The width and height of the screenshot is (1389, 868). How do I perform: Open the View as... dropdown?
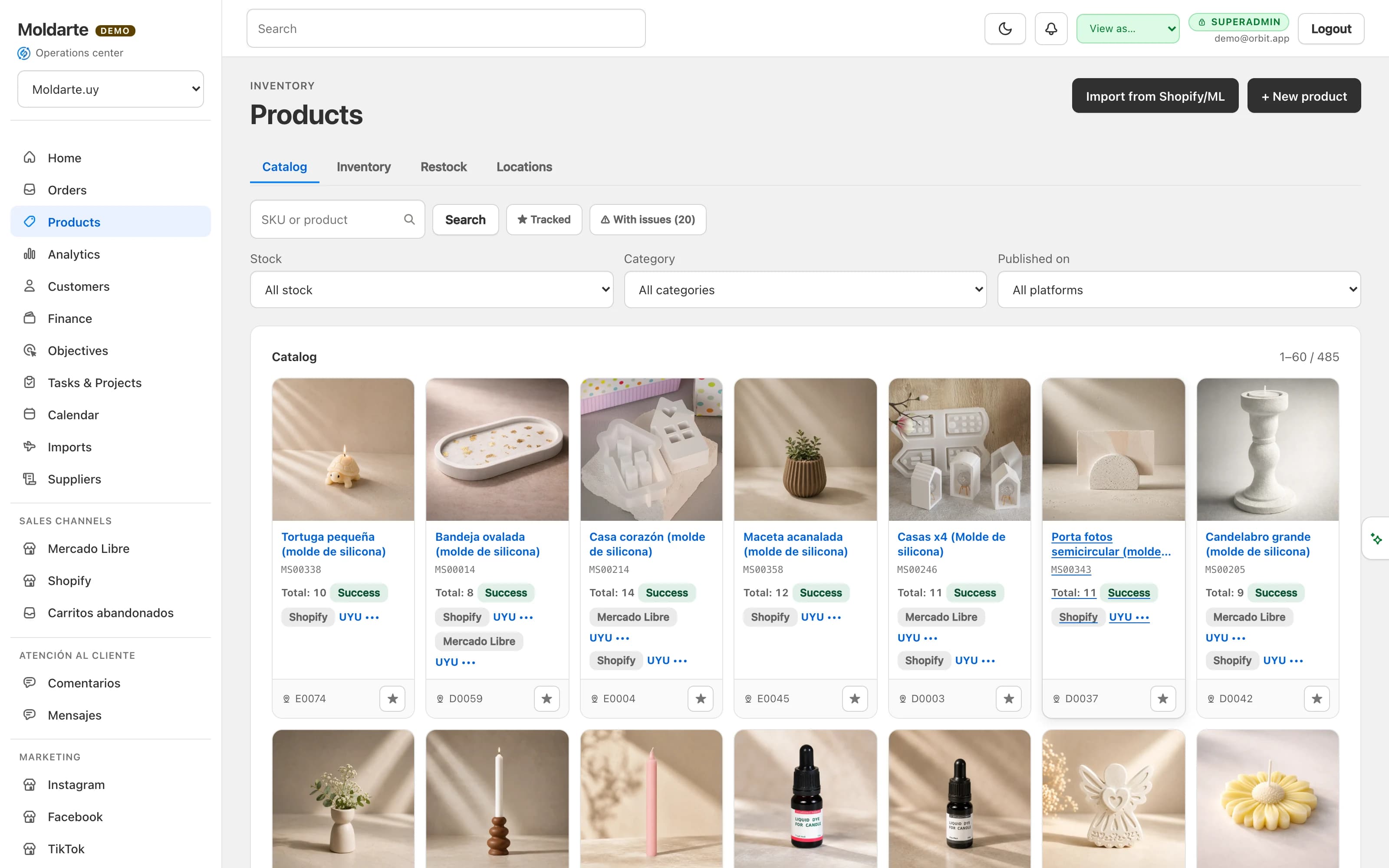click(1127, 29)
